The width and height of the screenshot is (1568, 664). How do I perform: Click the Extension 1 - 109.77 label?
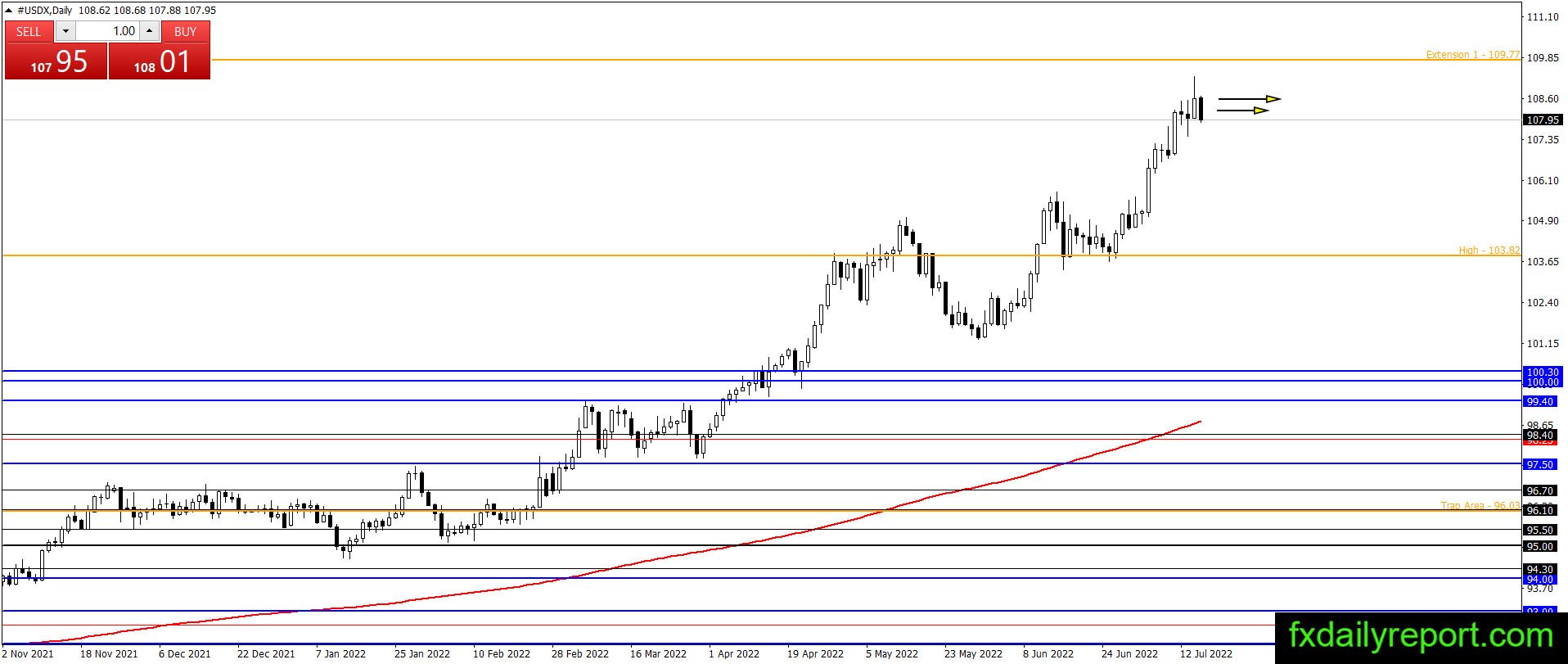click(x=1472, y=55)
